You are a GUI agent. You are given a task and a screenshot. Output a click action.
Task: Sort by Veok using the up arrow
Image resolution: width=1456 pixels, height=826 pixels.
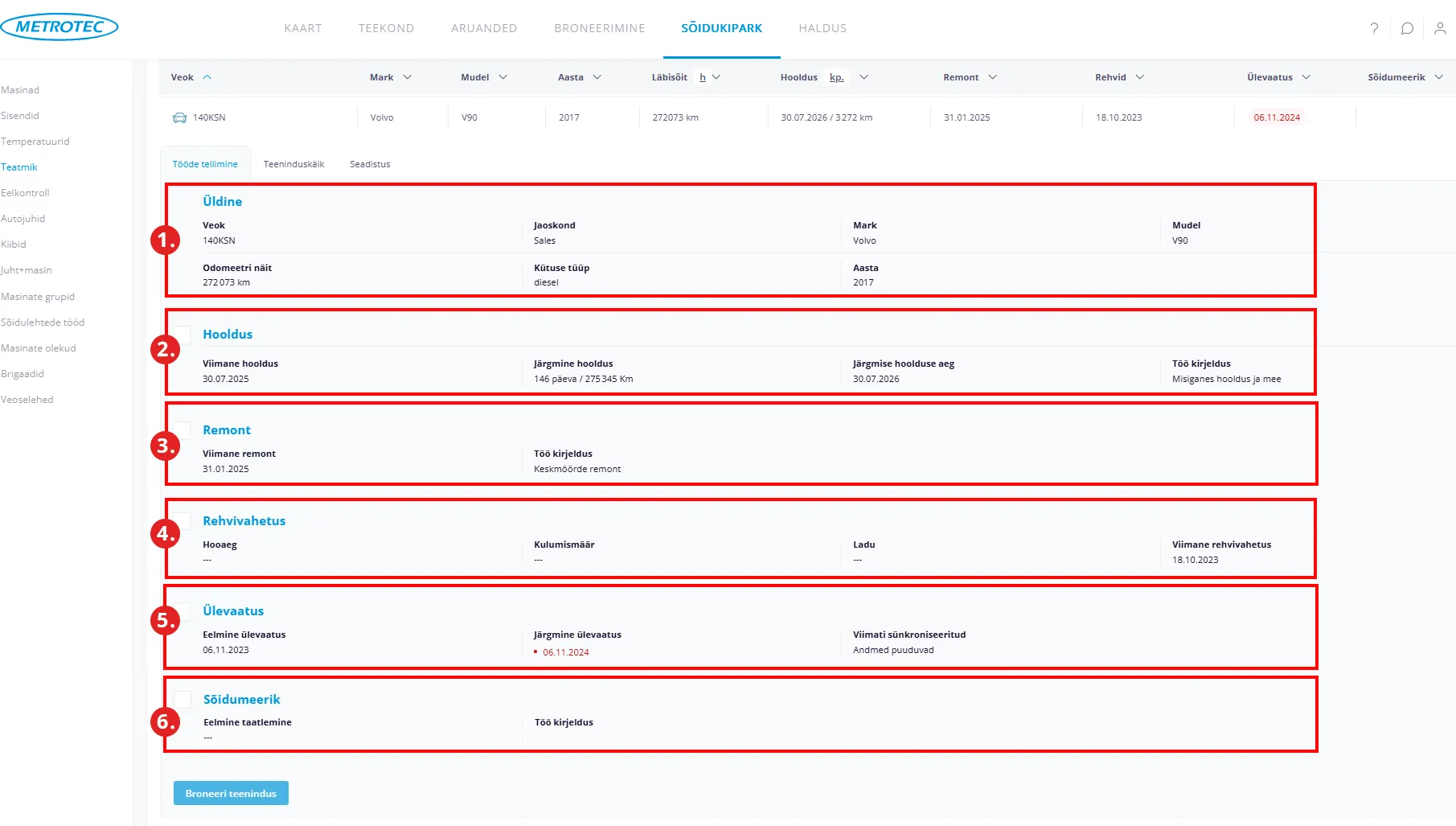coord(207,77)
